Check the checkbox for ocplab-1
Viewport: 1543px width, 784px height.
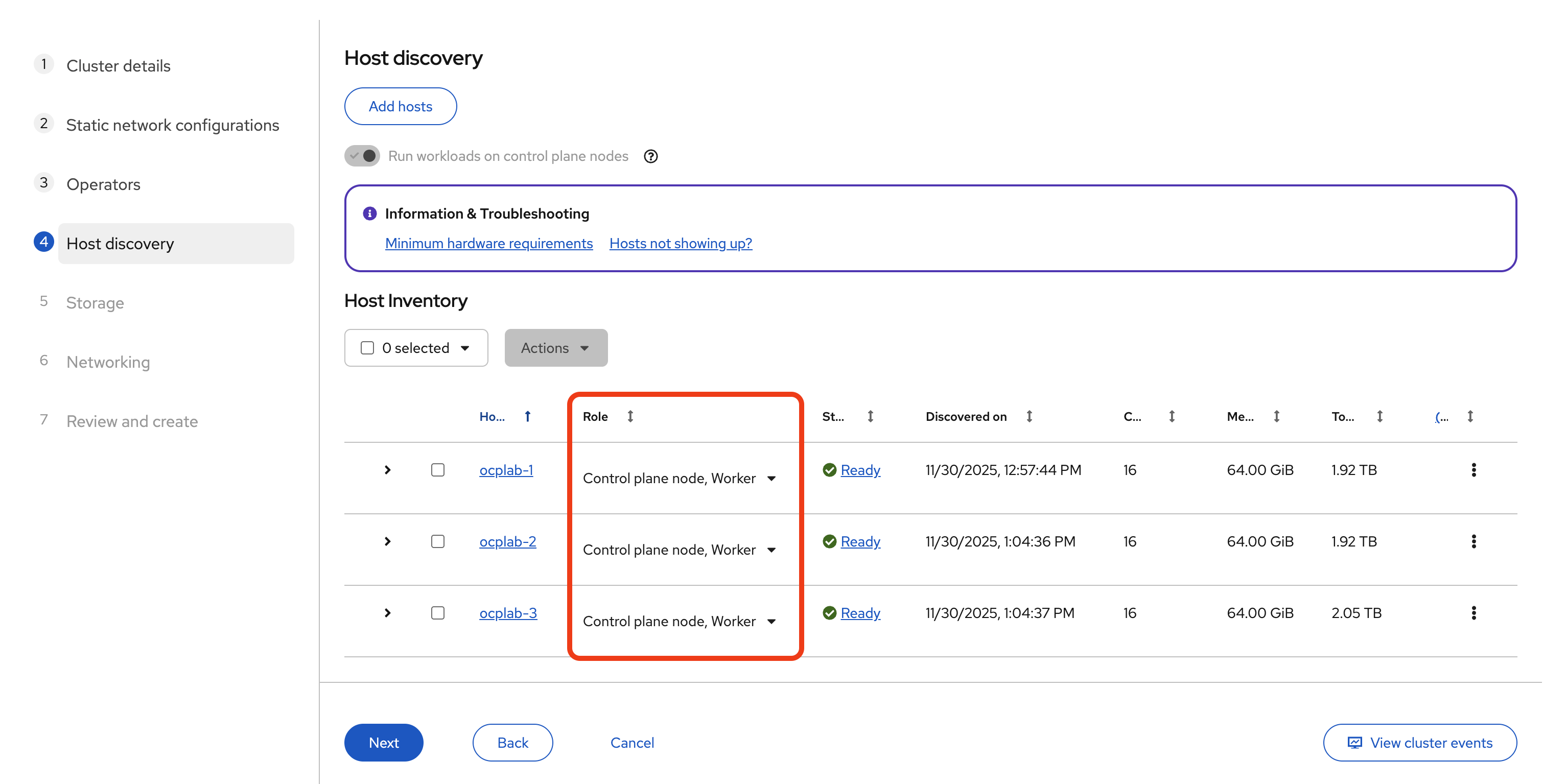click(x=438, y=469)
